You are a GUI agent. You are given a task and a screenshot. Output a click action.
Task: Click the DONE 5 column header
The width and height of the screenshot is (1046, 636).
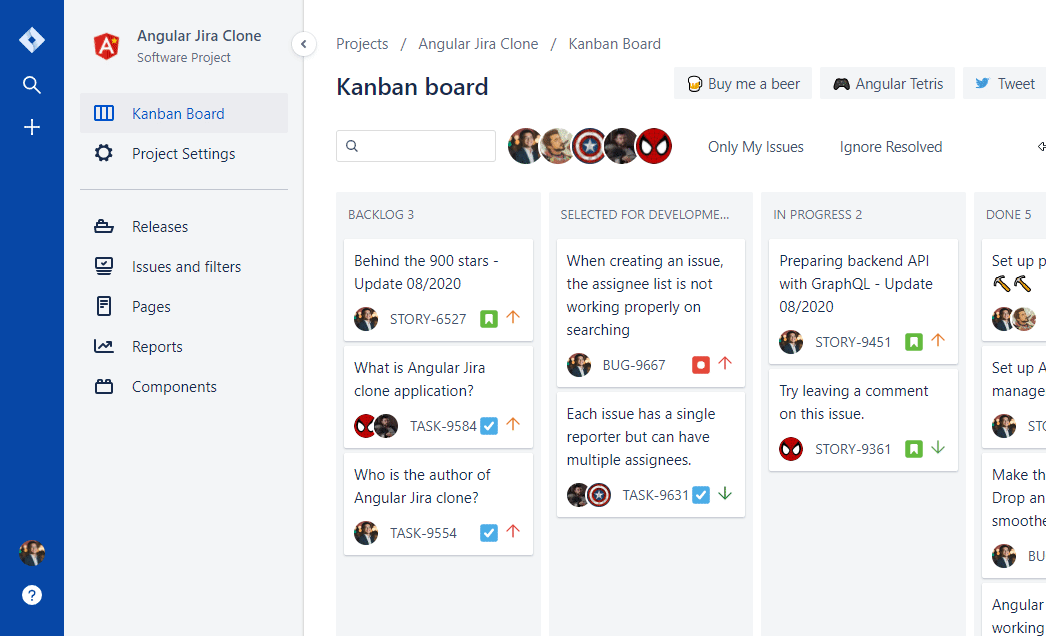[x=1008, y=215]
